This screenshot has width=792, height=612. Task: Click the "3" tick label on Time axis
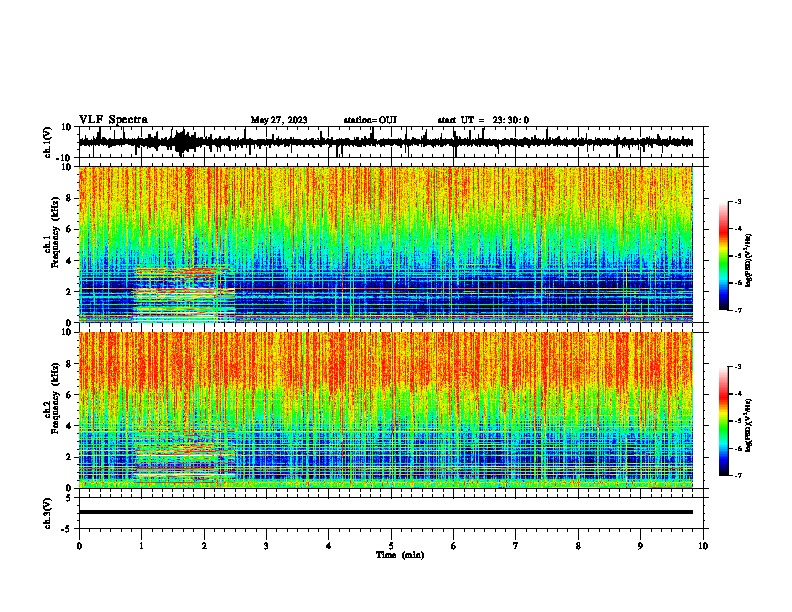(266, 546)
